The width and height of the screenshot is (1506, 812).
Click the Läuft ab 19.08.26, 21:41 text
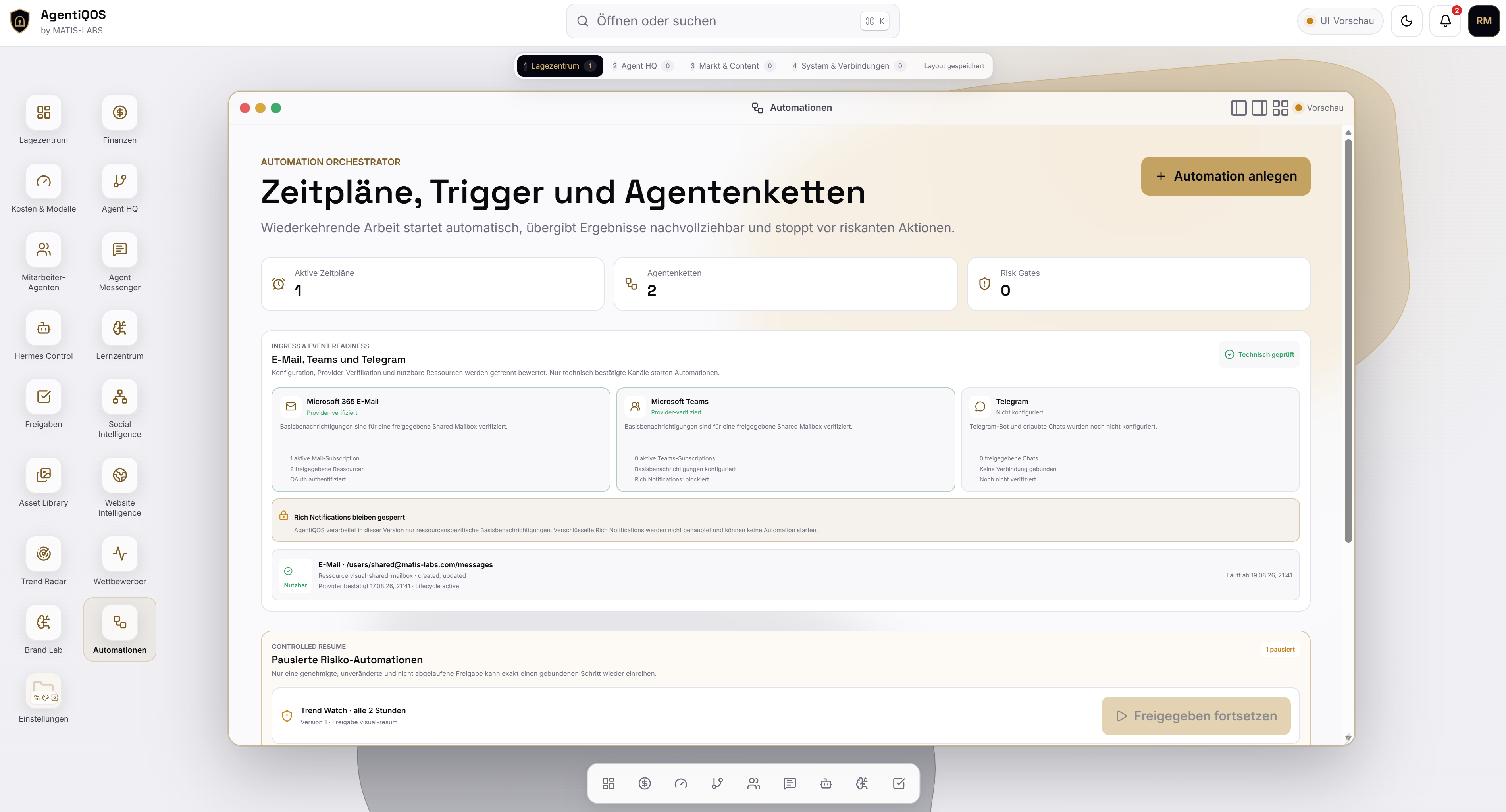1259,575
